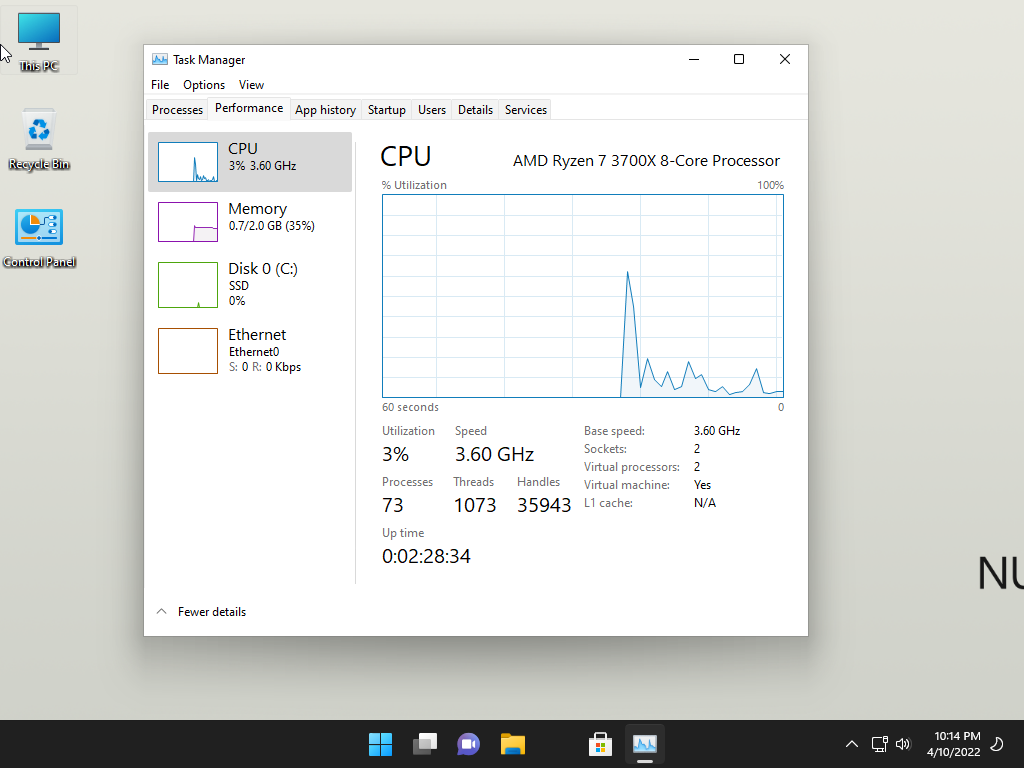Screen dimensions: 1024x768
Task: Select the Control Panel desktop icon
Action: [x=39, y=238]
